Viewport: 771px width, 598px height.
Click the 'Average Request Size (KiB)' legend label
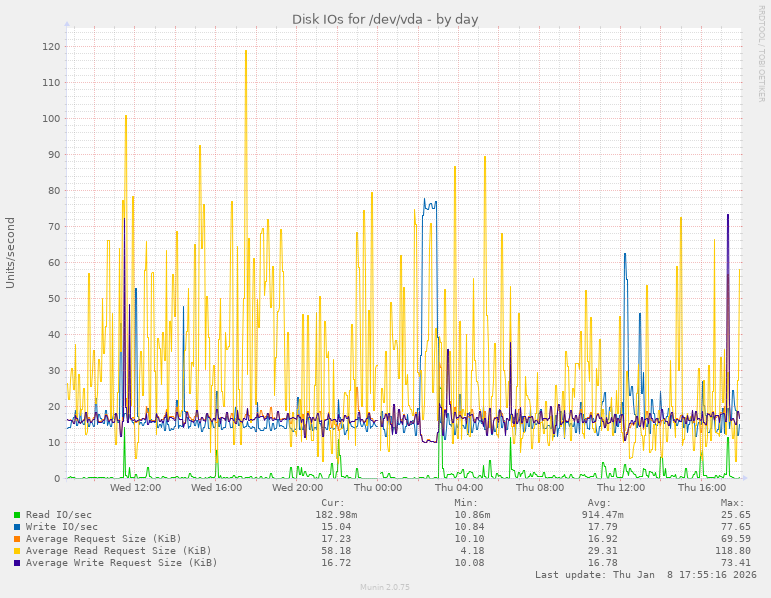point(104,538)
